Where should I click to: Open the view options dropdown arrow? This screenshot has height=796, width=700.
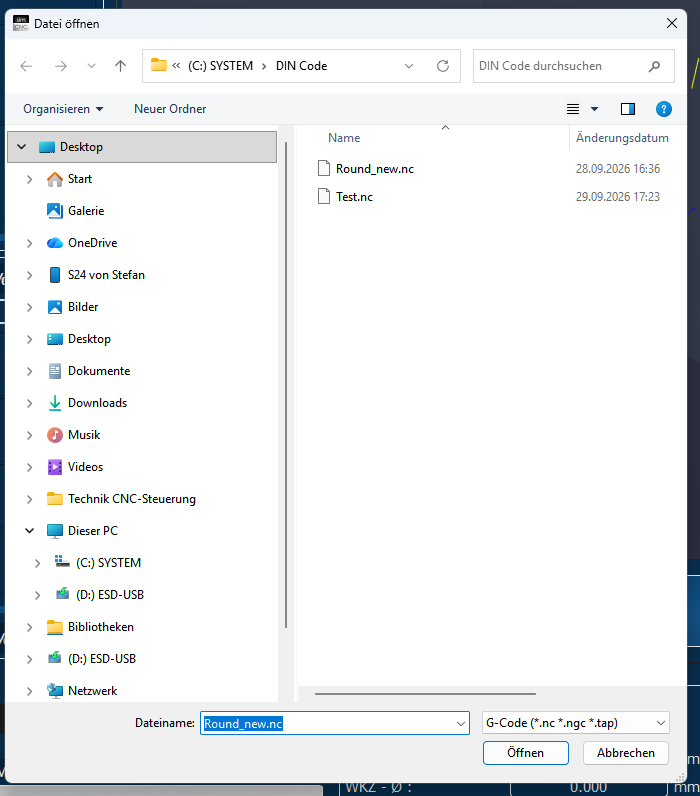pyautogui.click(x=594, y=109)
